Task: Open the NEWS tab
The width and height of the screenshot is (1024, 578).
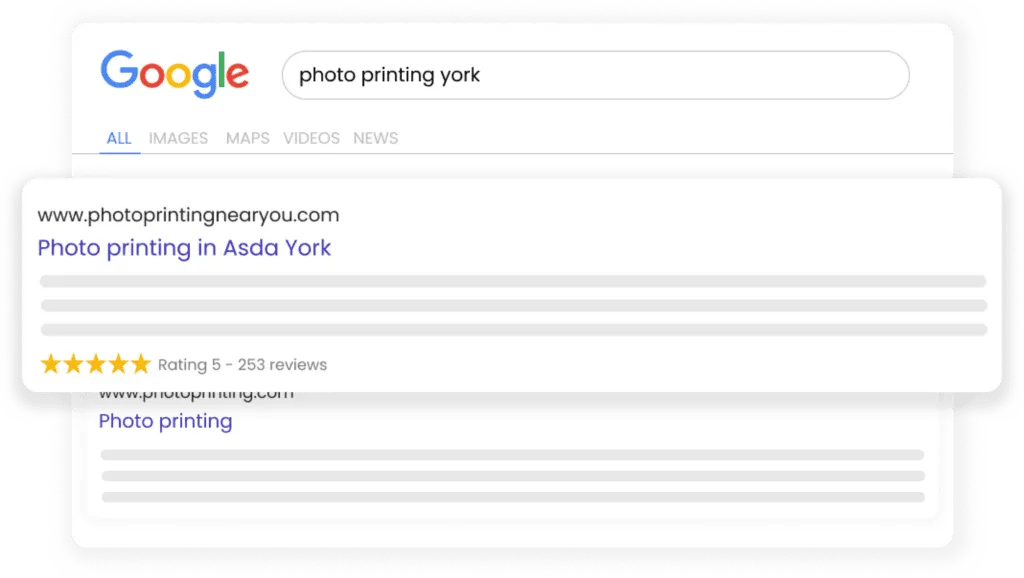Action: [375, 138]
